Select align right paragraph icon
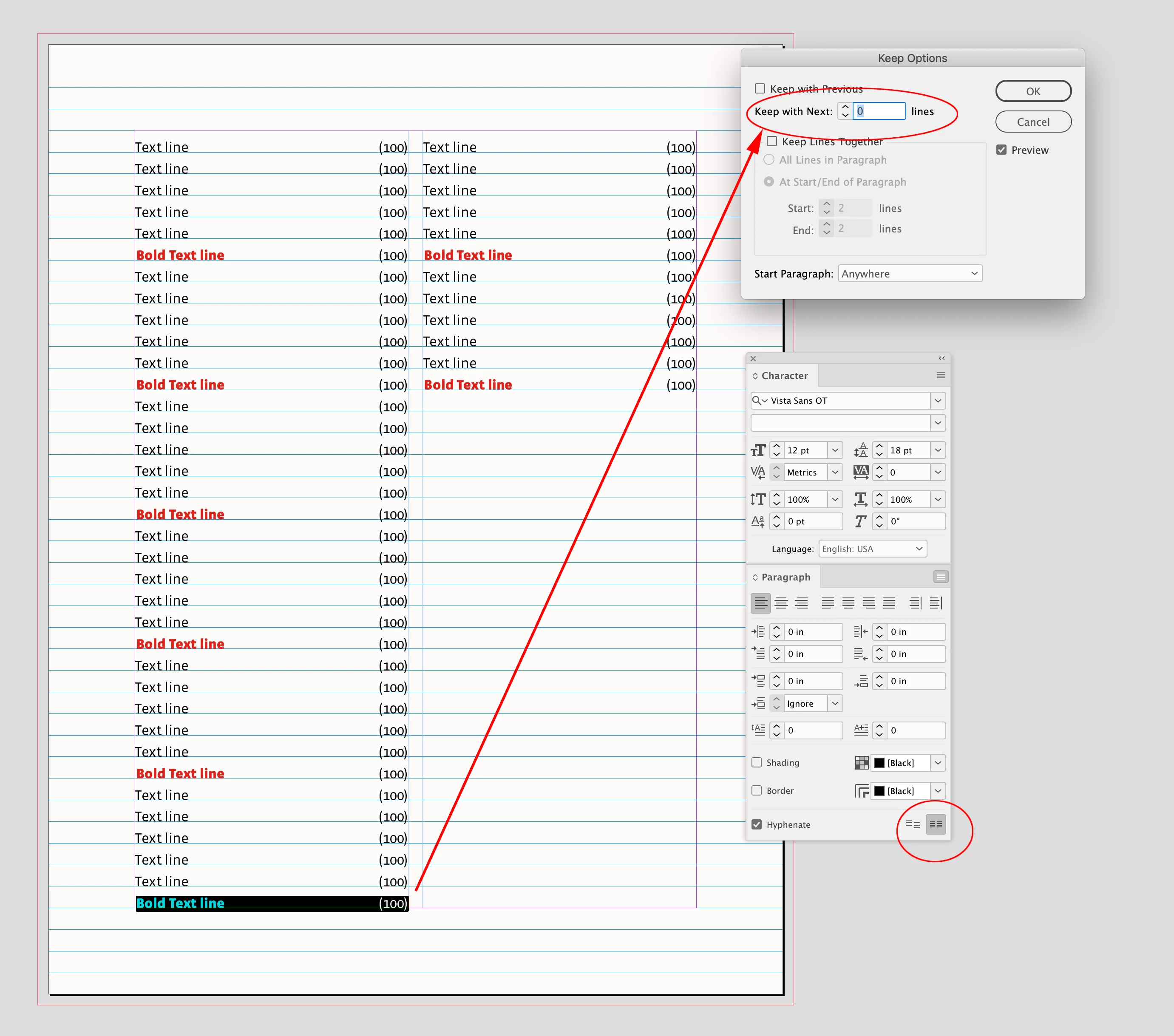Screen dimensions: 1174x1036 tap(802, 603)
